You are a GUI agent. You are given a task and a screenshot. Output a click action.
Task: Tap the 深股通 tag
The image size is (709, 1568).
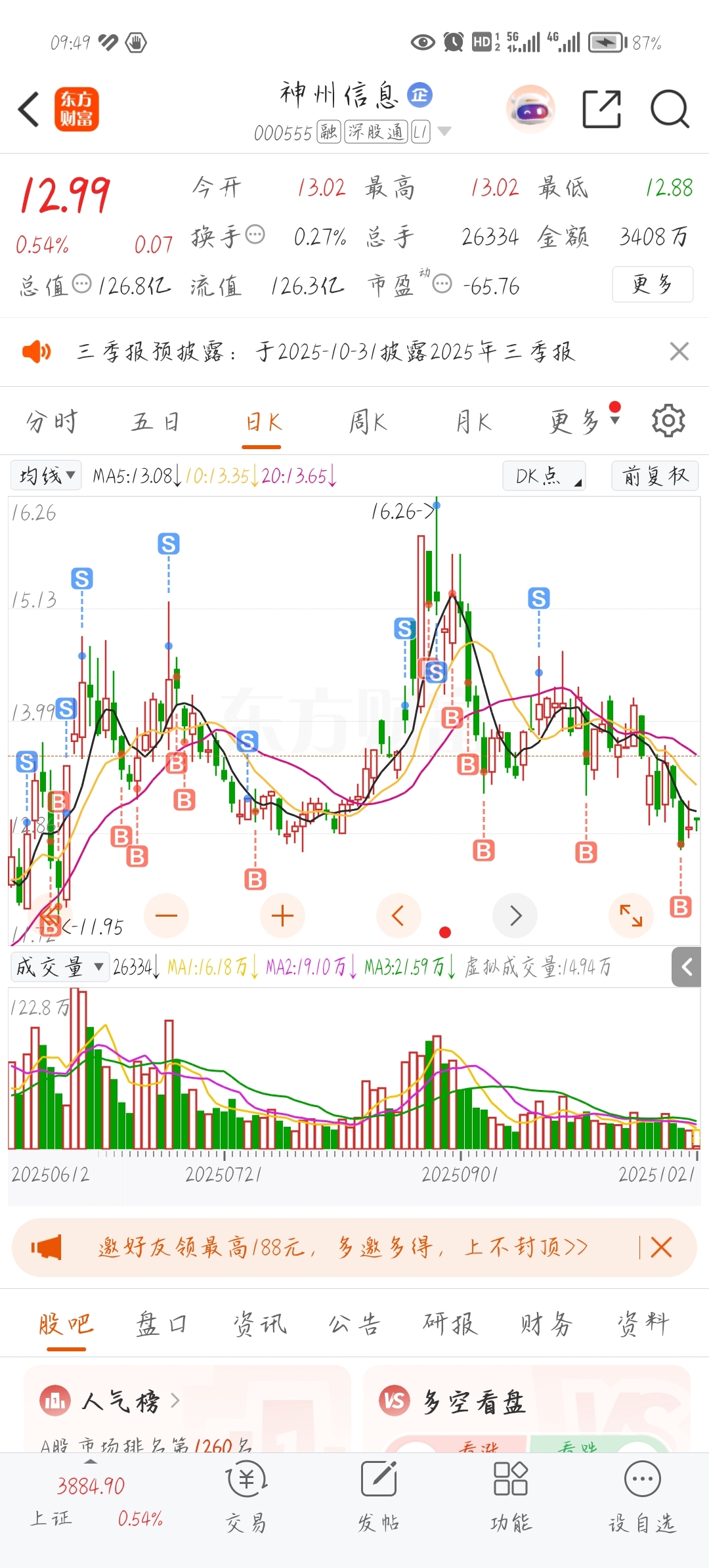pyautogui.click(x=376, y=132)
